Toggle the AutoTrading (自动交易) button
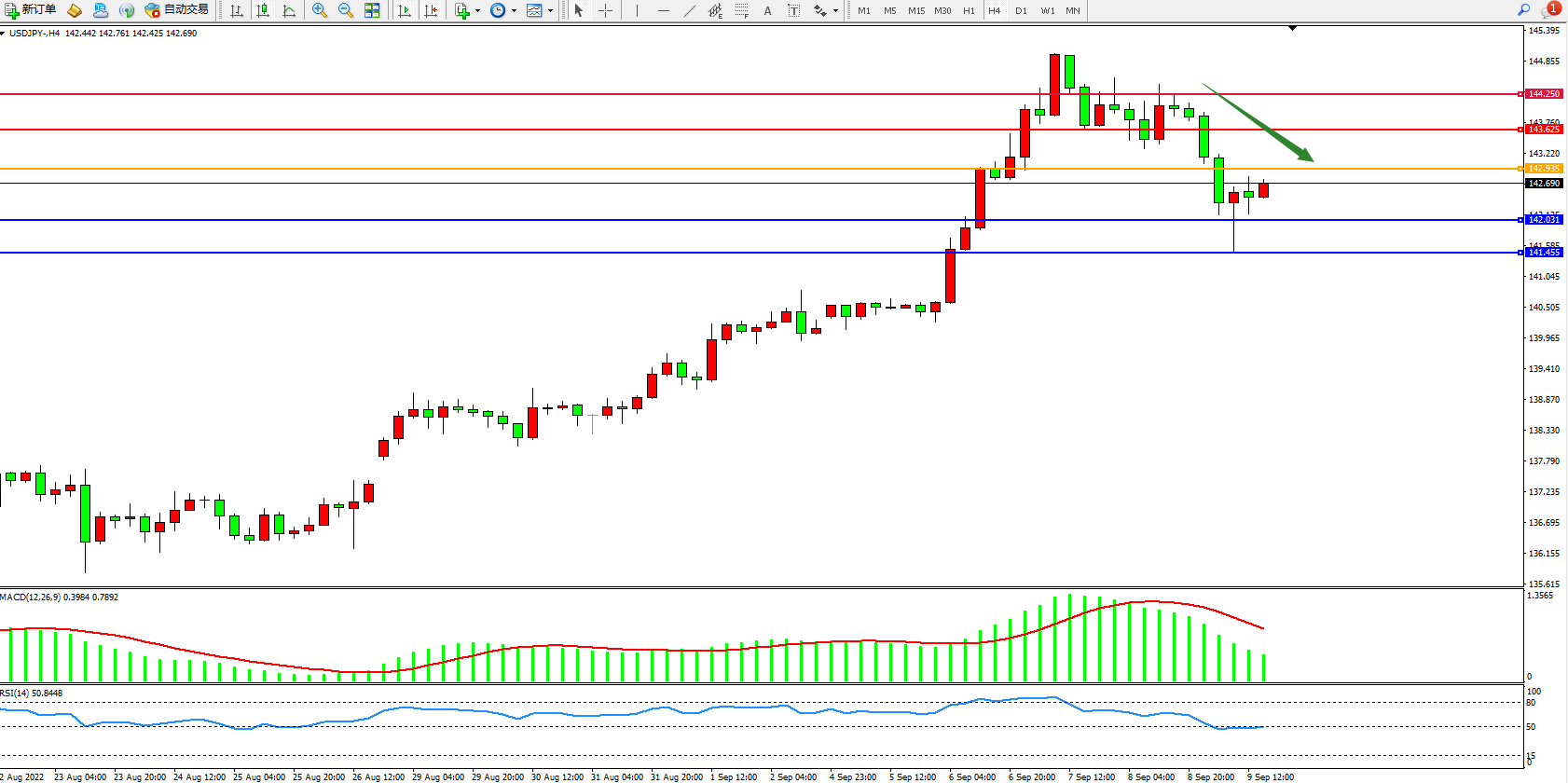This screenshot has height=783, width=1568. pyautogui.click(x=177, y=10)
